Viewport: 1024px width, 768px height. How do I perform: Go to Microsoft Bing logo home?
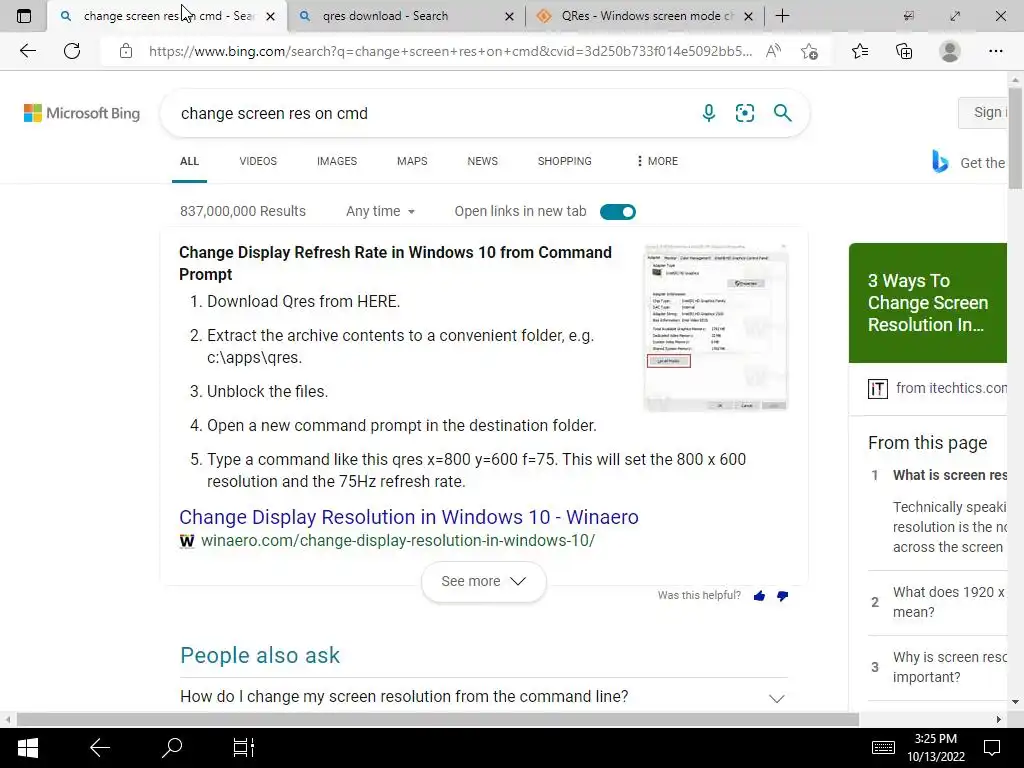82,113
